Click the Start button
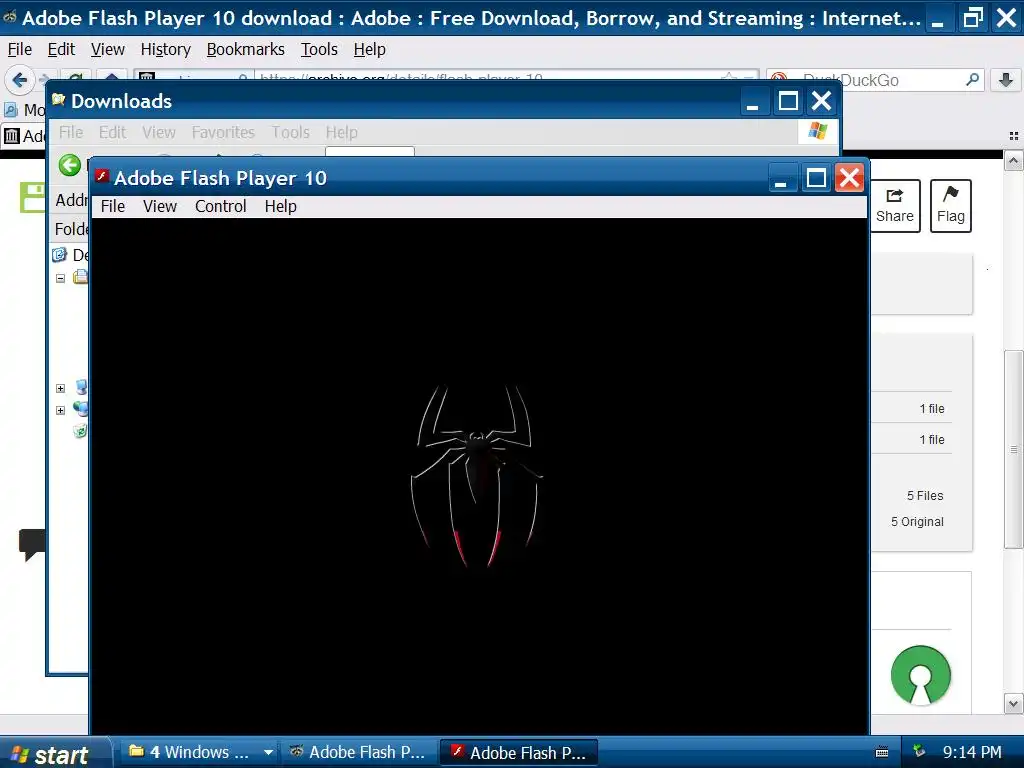The image size is (1024, 768). pos(54,754)
